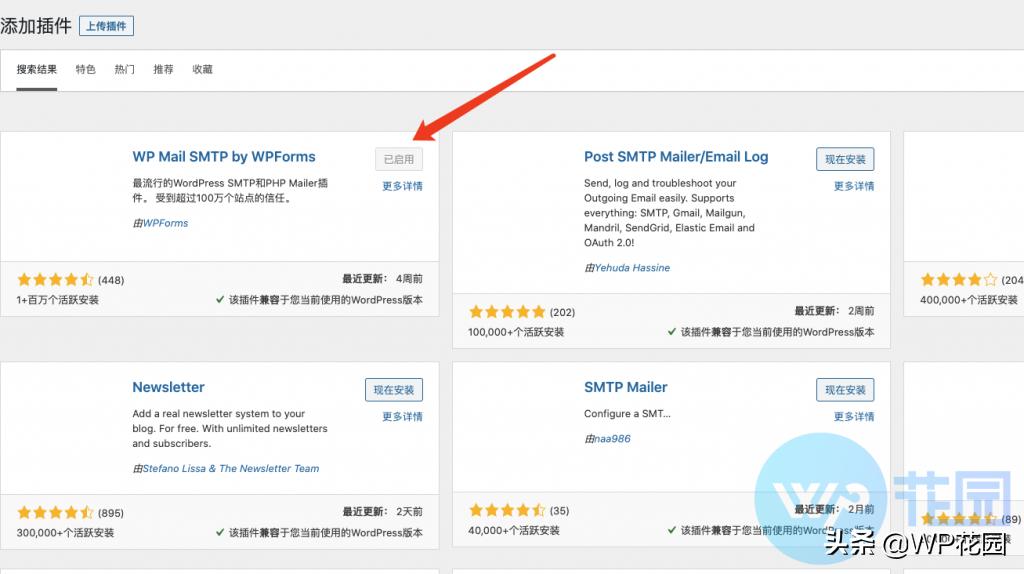Install Post SMTP Mailer with 现在安装
This screenshot has height=574, width=1024.
pos(845,159)
